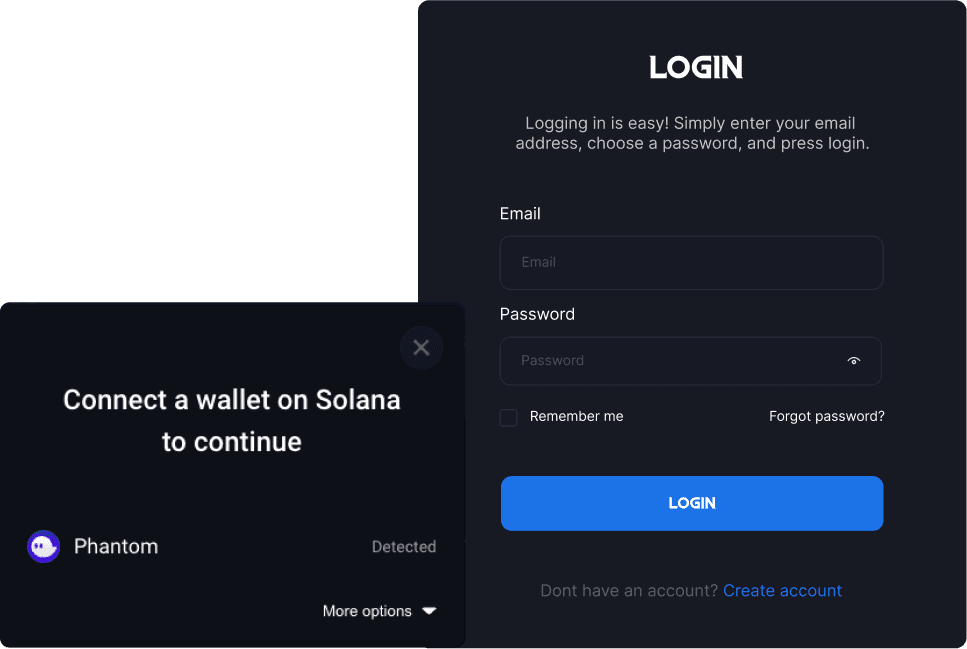Image resolution: width=967 pixels, height=649 pixels.
Task: Click the Password field label
Action: tap(537, 315)
